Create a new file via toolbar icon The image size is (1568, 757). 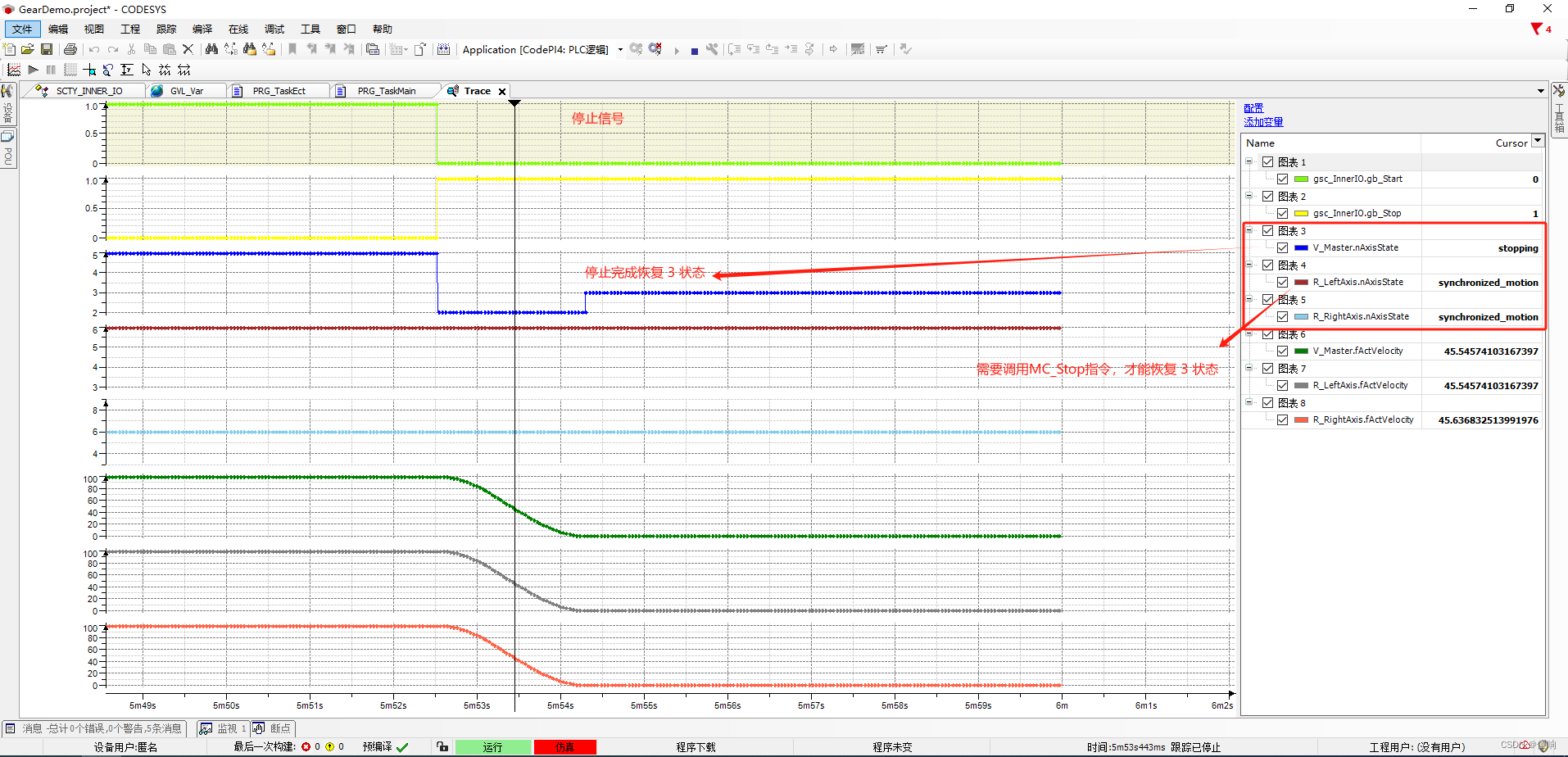pos(10,49)
